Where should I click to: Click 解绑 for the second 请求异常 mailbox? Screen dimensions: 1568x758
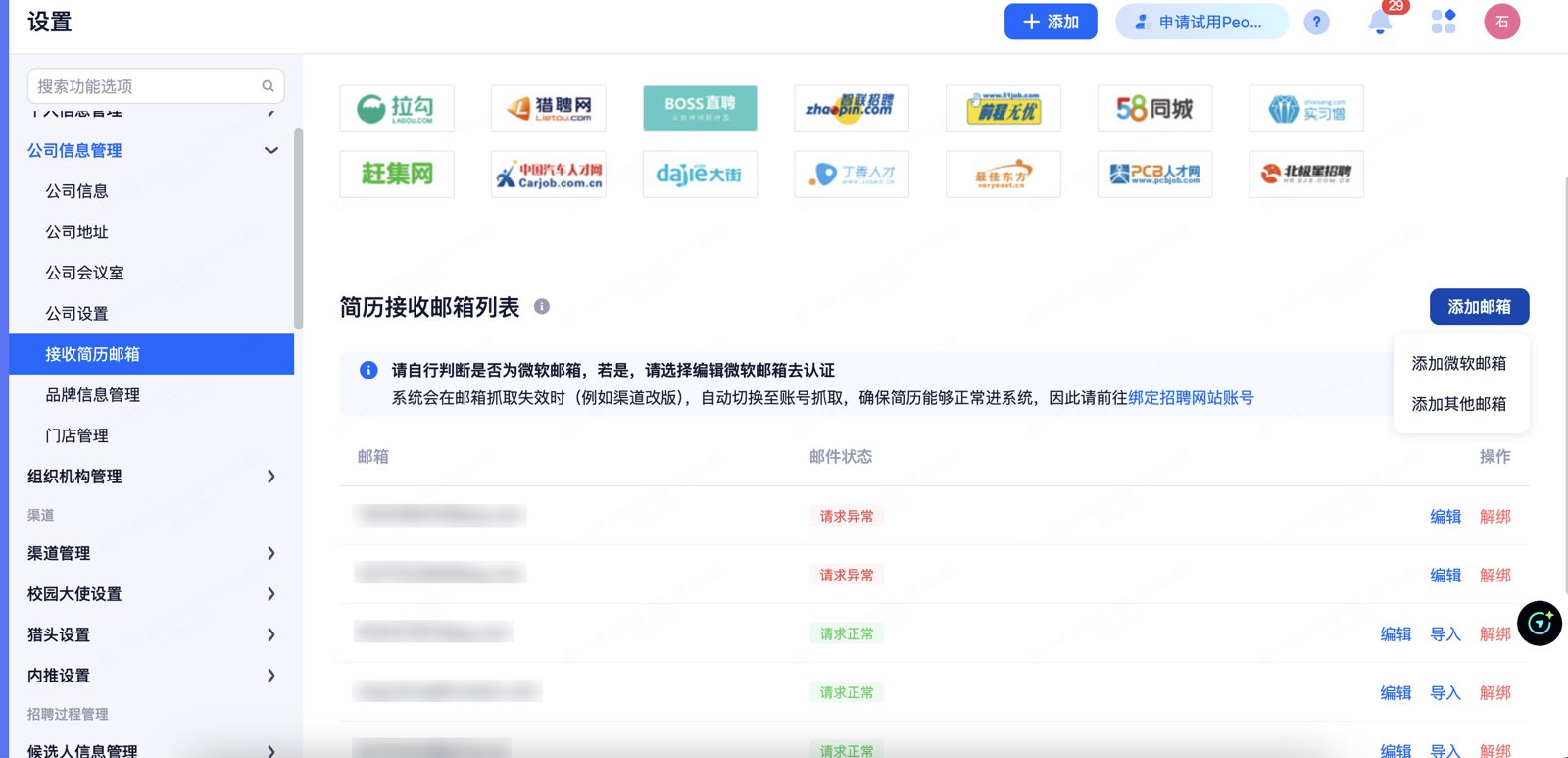coord(1495,576)
